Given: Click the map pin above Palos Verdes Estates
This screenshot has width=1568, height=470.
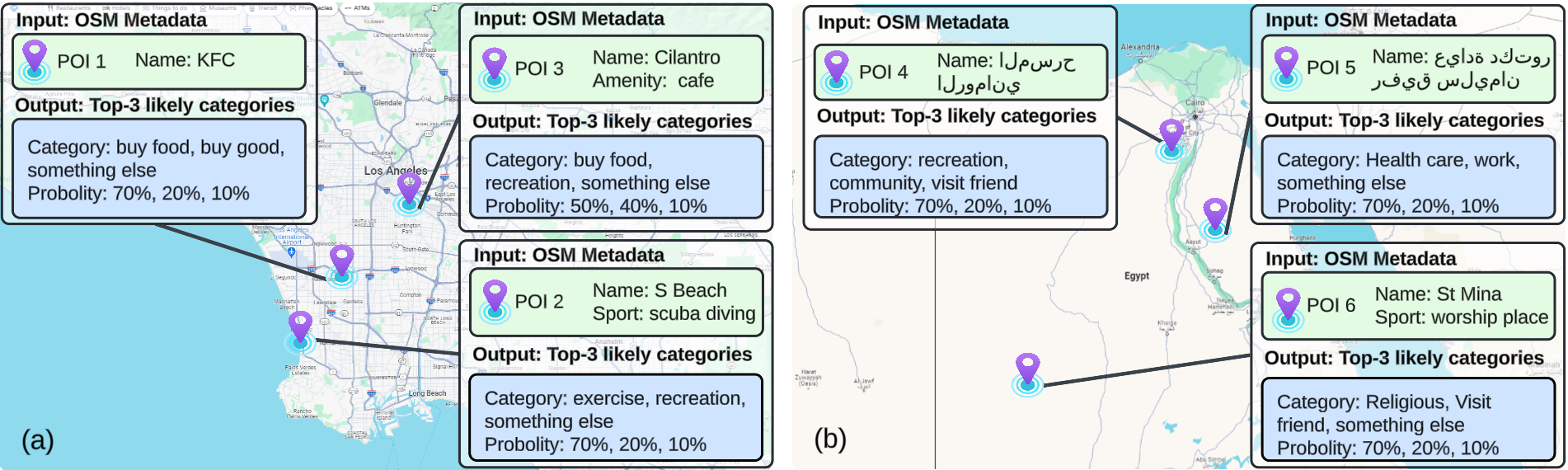Looking at the screenshot, I should tap(300, 331).
